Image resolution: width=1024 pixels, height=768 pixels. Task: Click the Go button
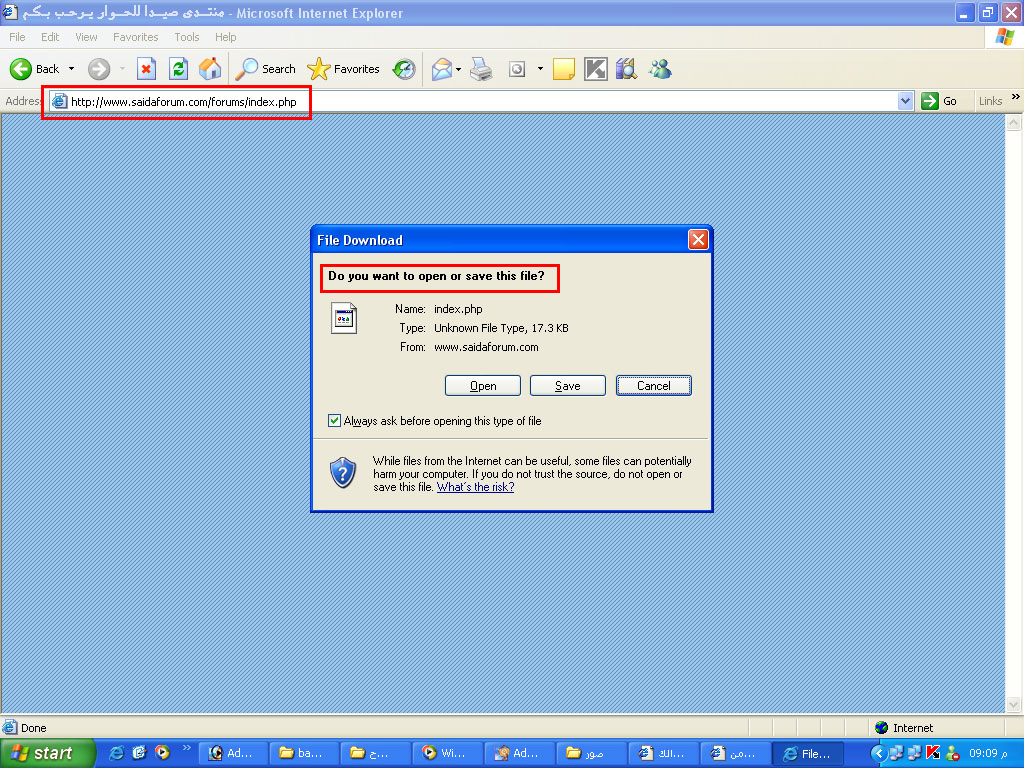[938, 101]
